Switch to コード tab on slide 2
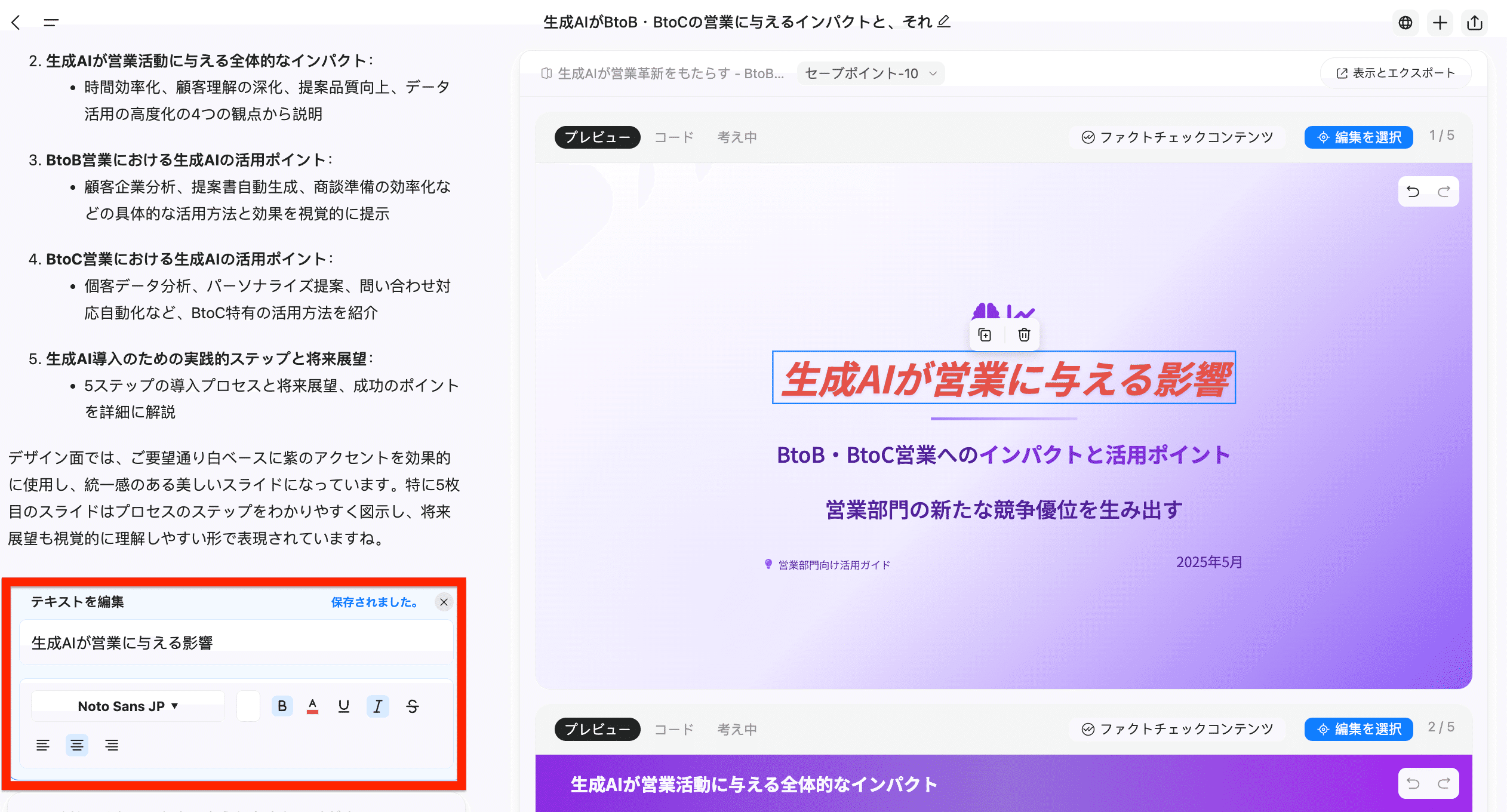 [x=674, y=729]
